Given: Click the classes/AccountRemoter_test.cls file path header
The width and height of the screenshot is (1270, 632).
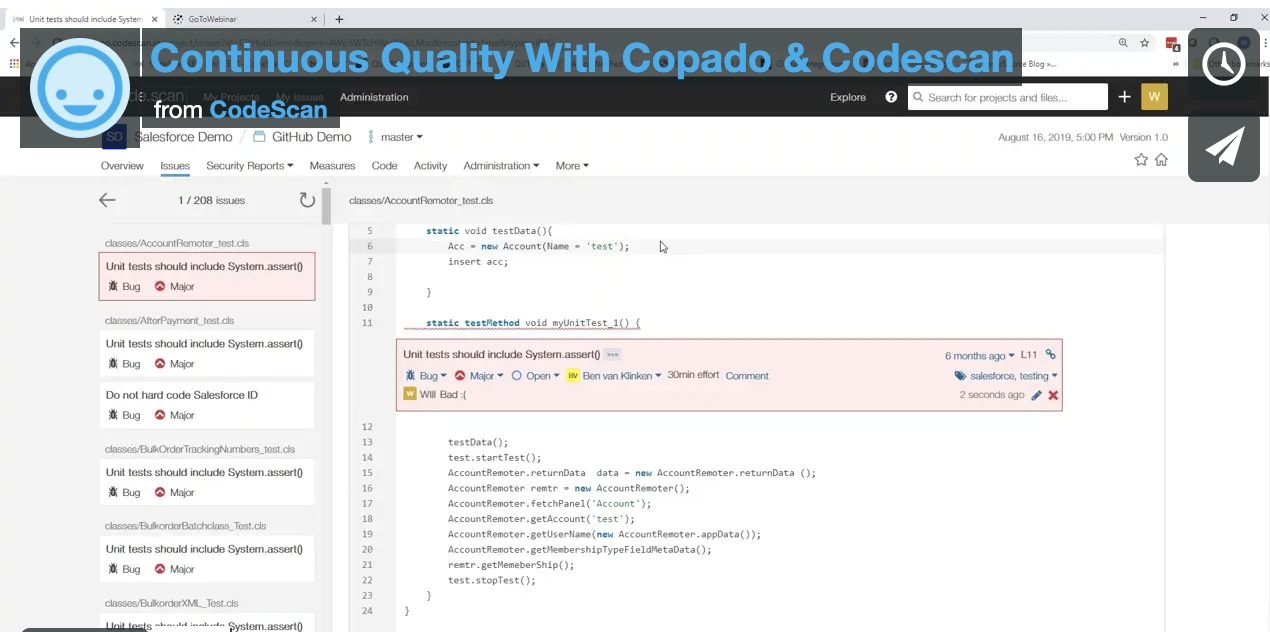Looking at the screenshot, I should [421, 201].
